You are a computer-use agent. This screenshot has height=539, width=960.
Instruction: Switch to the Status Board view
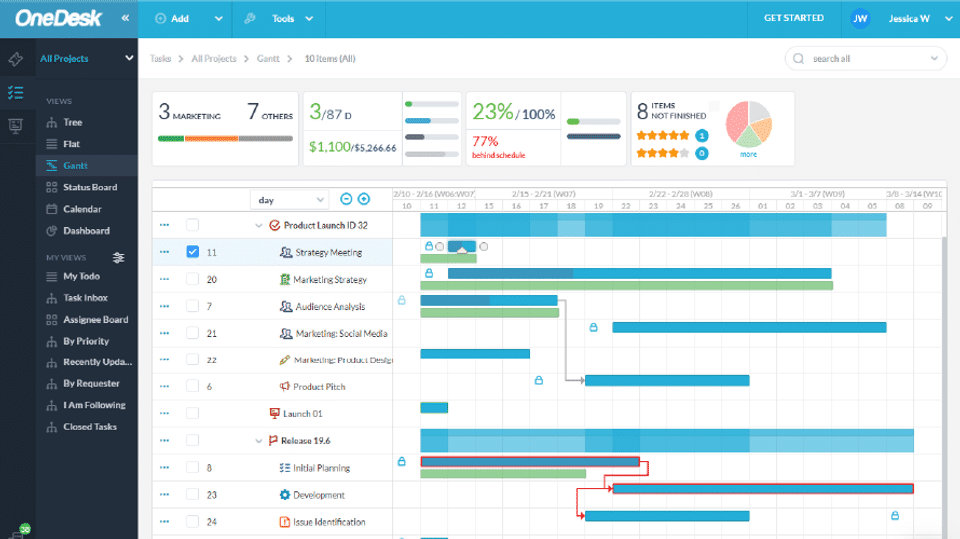[89, 187]
